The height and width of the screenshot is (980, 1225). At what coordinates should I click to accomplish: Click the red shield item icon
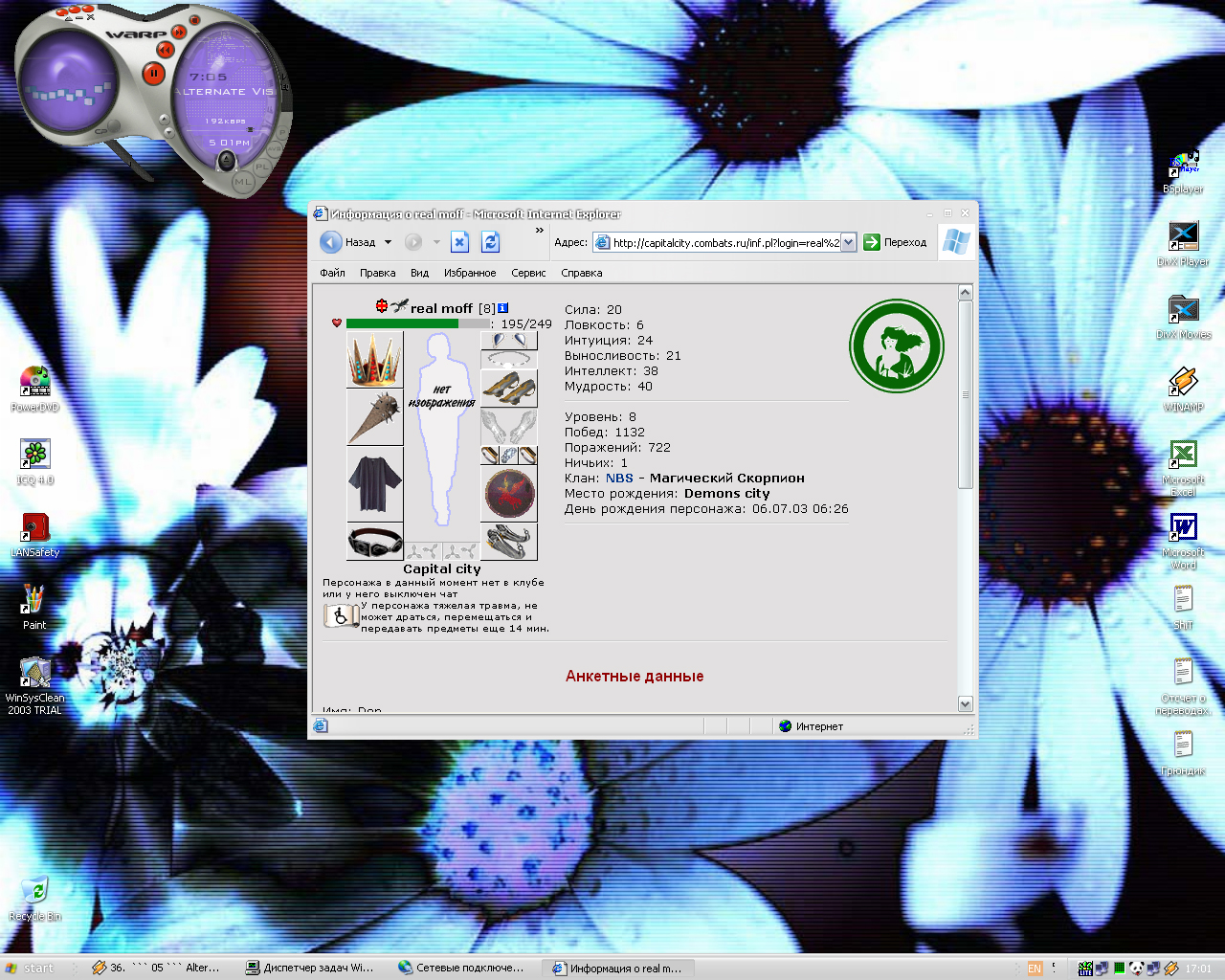click(509, 494)
